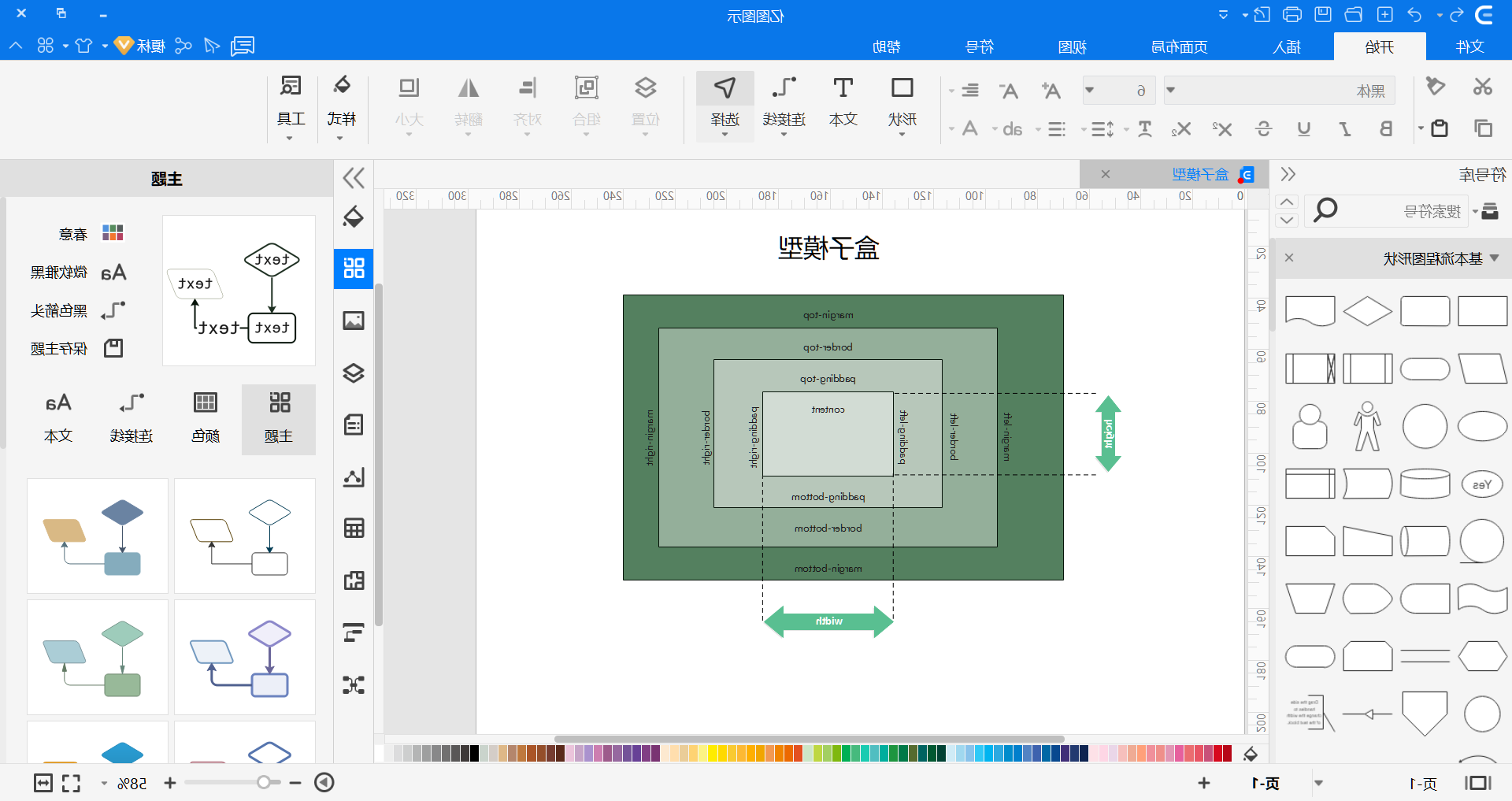Click the Undo arrow in title bar
Image resolution: width=1512 pixels, height=801 pixels.
(x=1415, y=15)
